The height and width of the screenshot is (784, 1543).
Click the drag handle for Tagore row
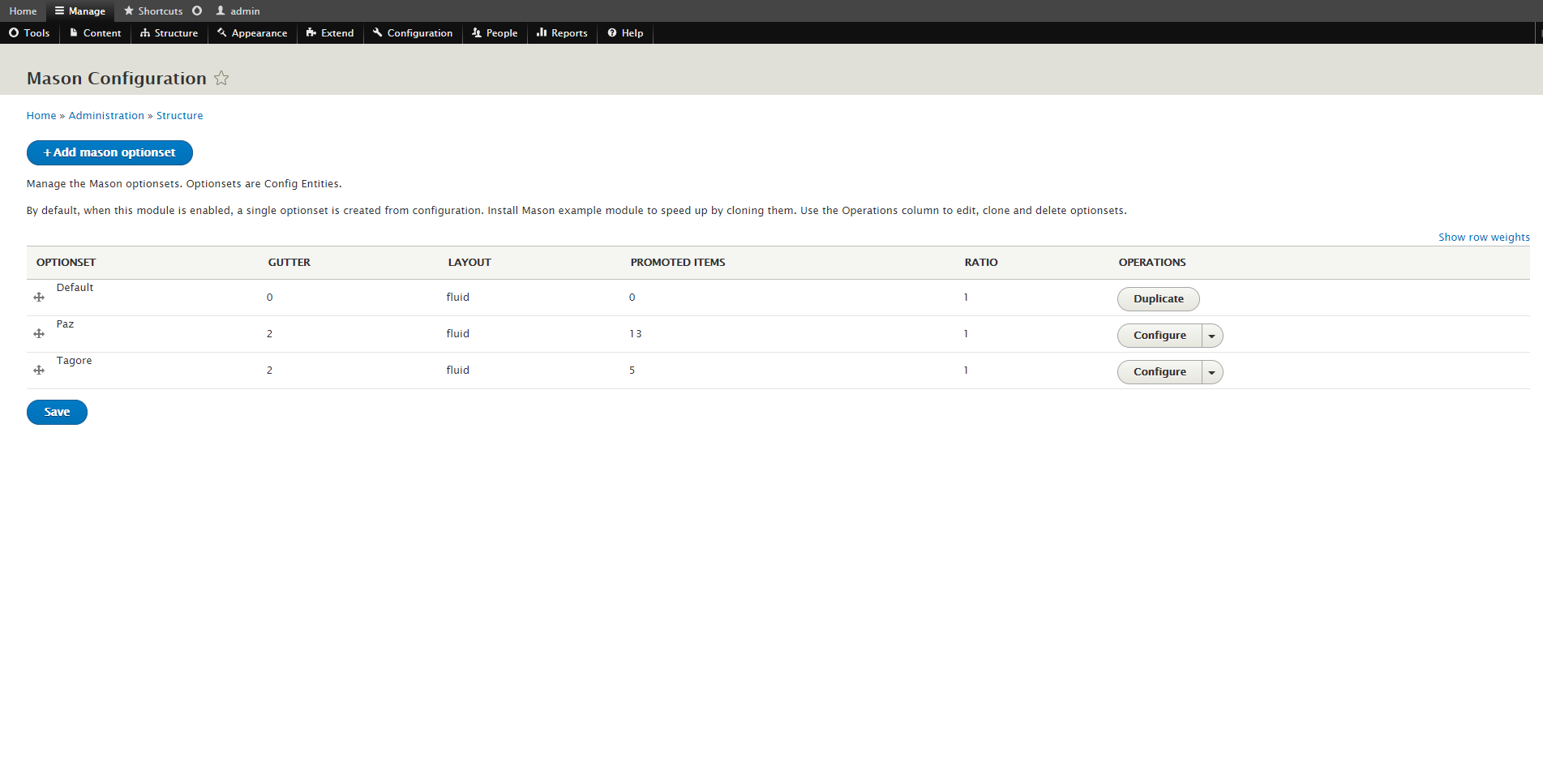39,371
